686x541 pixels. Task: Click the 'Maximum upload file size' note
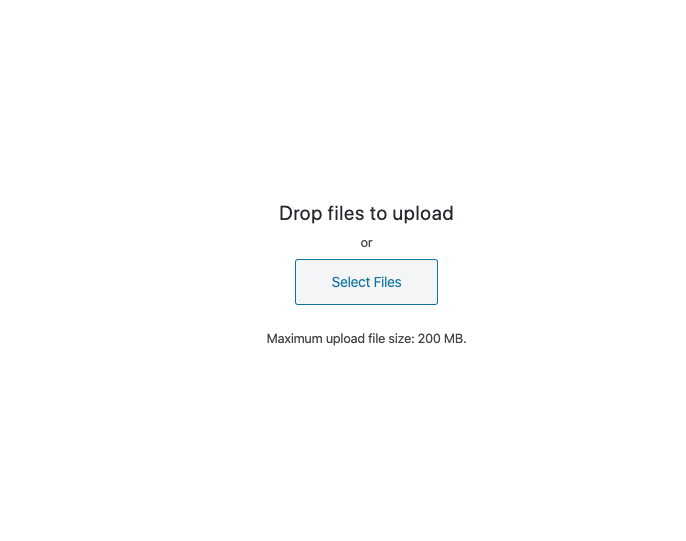click(366, 339)
